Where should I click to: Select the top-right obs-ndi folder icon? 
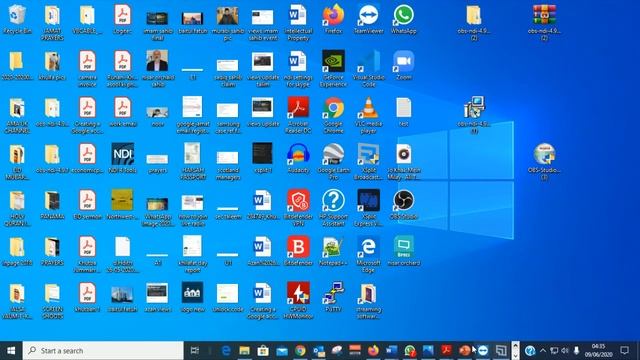tap(474, 22)
